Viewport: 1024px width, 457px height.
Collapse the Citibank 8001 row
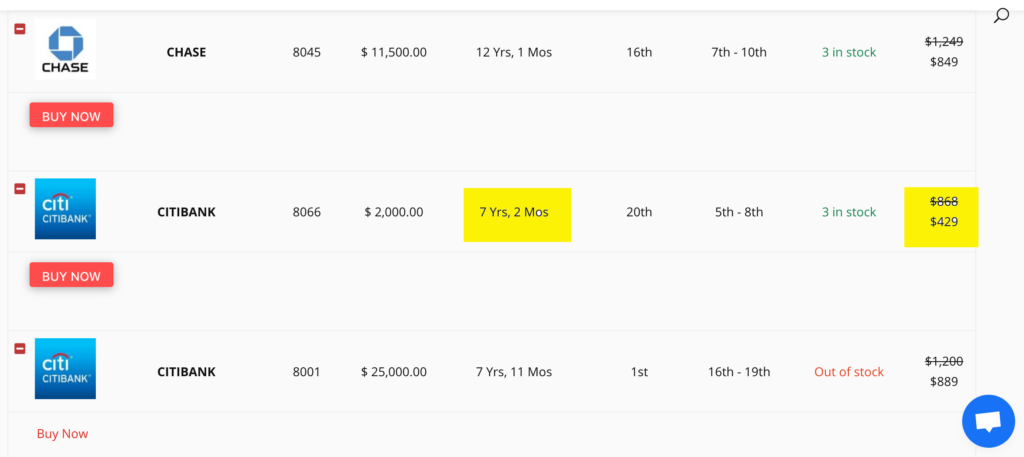(x=20, y=348)
